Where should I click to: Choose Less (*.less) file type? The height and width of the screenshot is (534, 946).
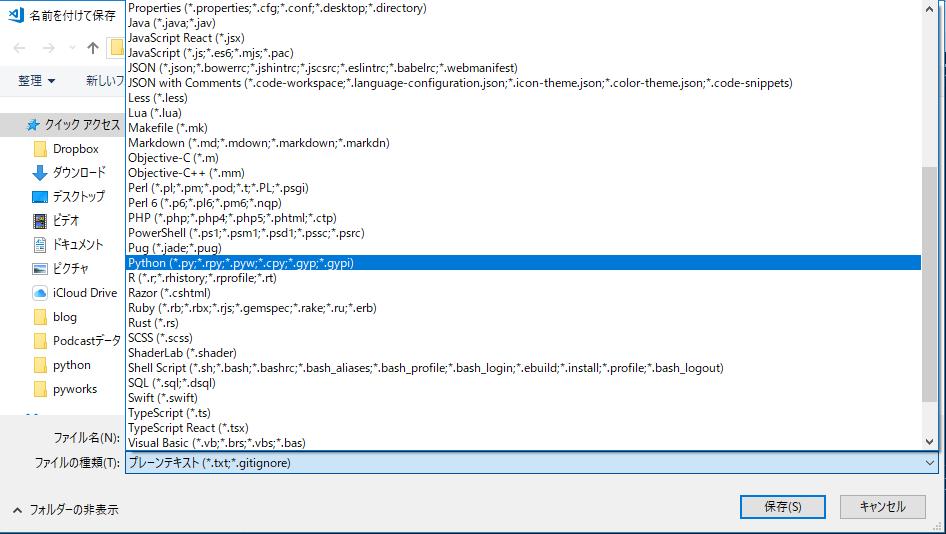[x=523, y=98]
